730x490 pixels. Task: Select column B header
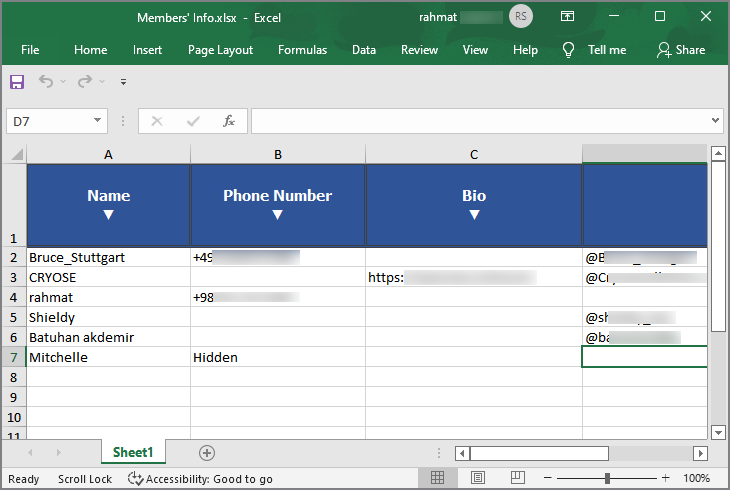point(278,154)
